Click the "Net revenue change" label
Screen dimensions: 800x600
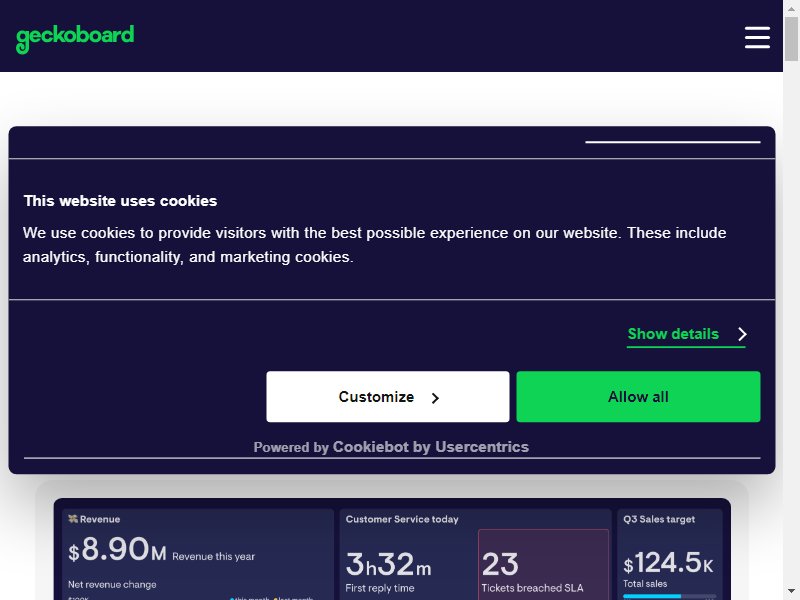click(112, 585)
